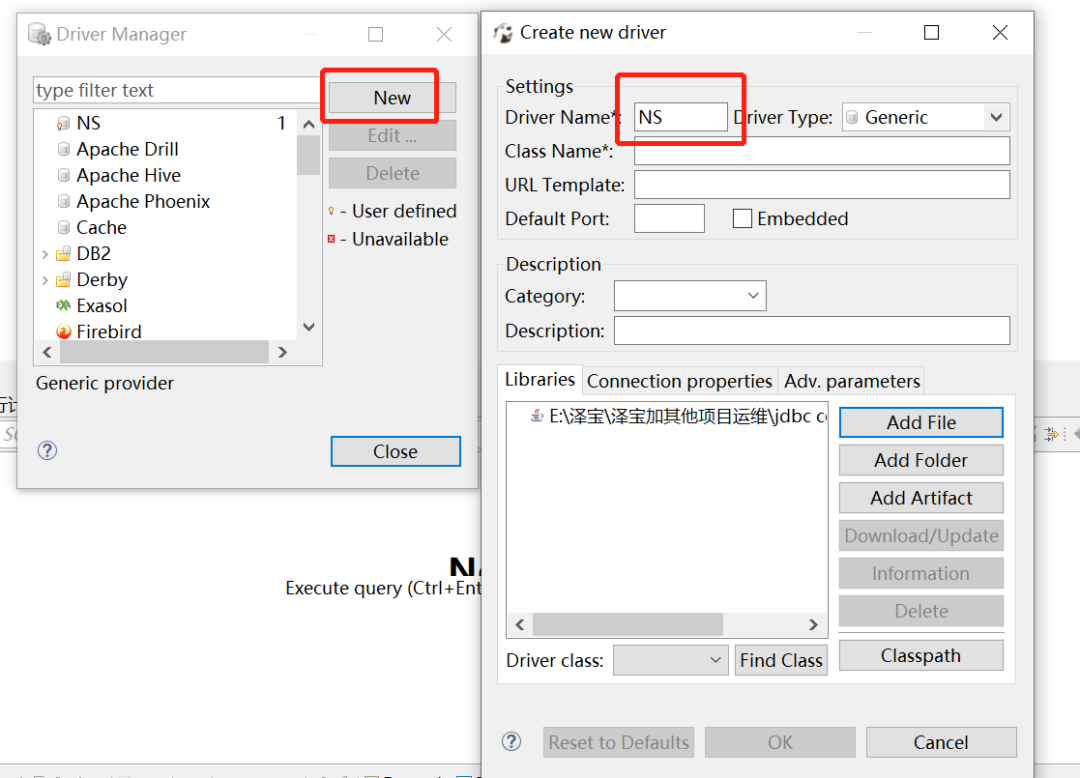
Task: Switch to the Connection properties tab
Action: (680, 381)
